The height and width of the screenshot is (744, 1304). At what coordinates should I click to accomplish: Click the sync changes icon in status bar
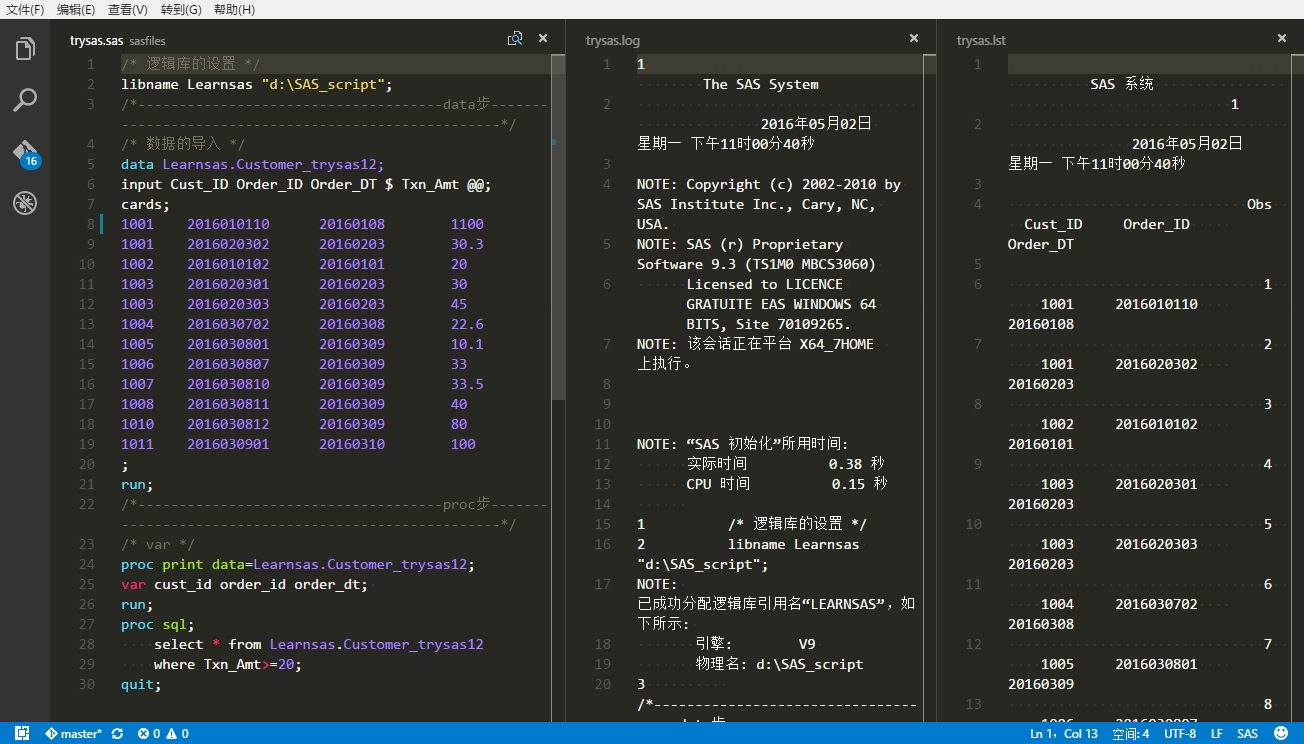tap(117, 733)
